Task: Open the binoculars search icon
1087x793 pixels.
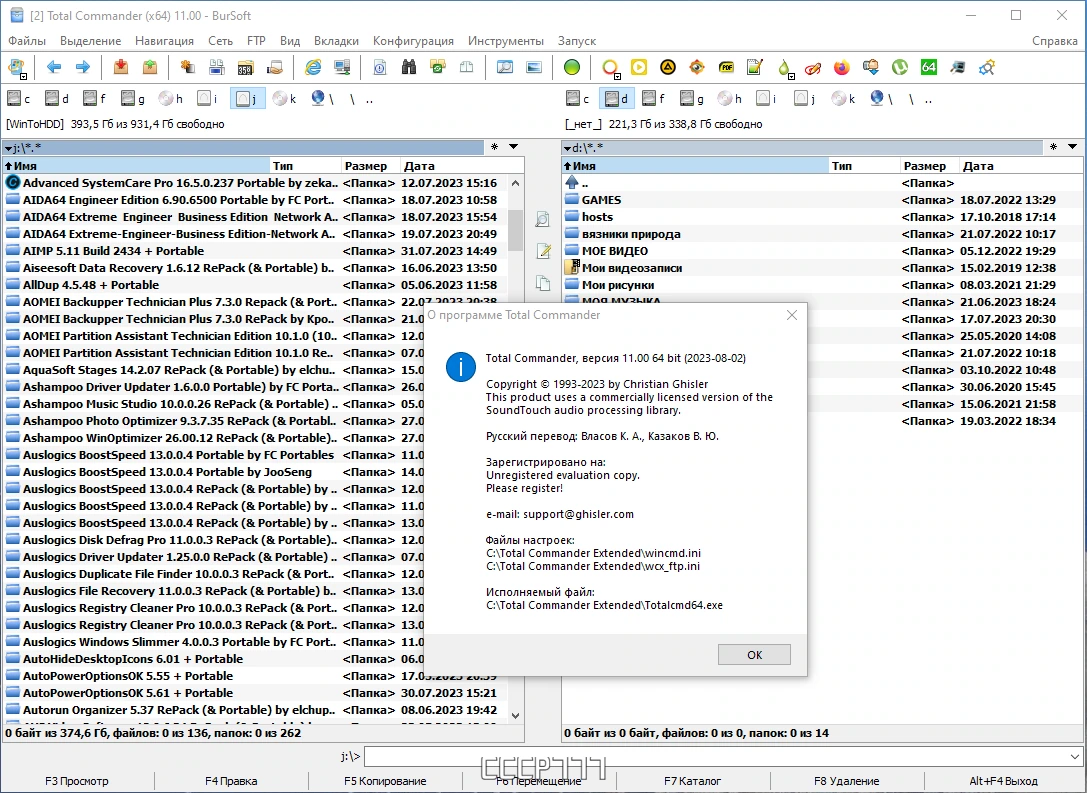Action: 409,67
